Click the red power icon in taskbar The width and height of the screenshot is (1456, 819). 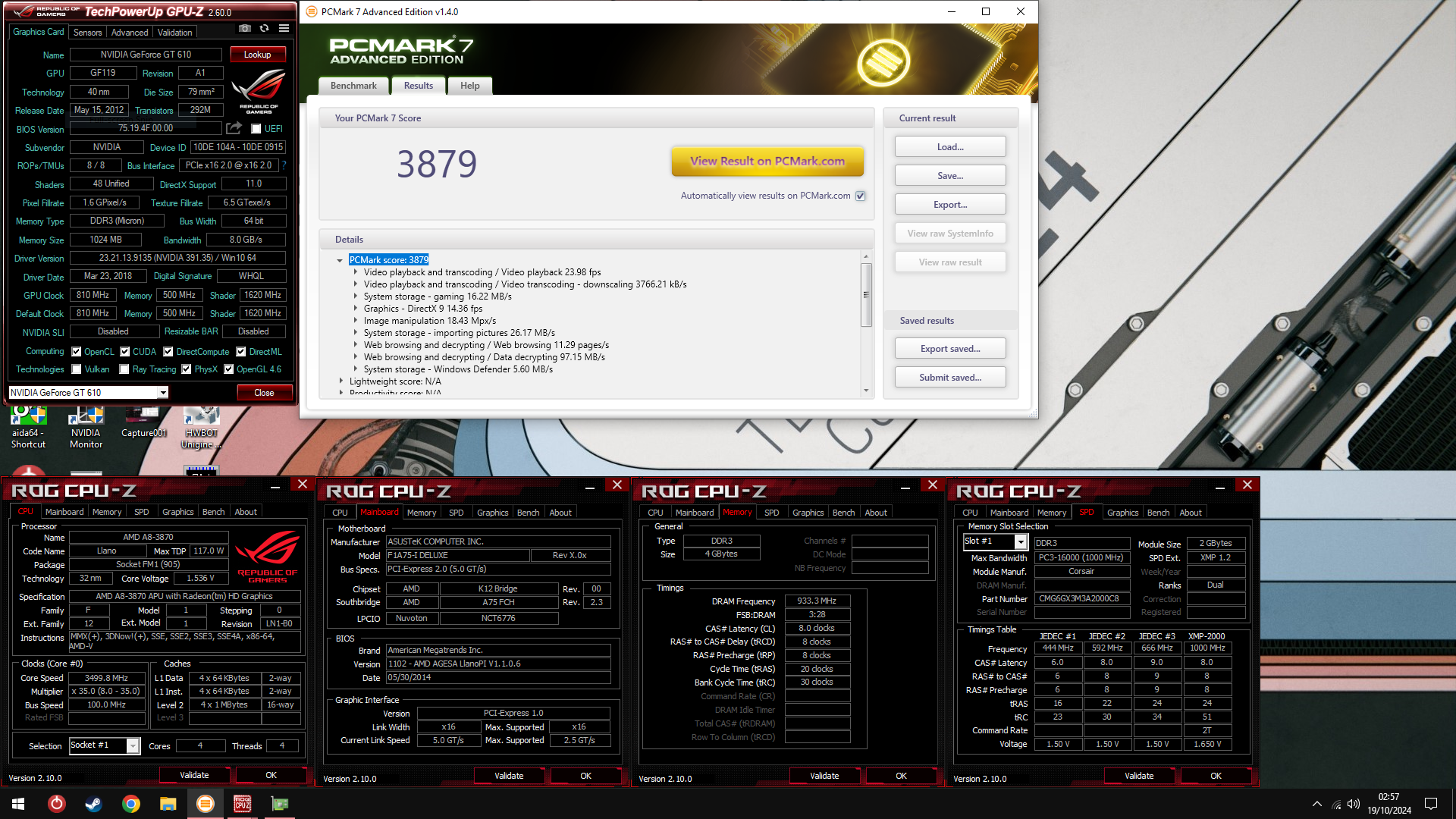point(56,804)
